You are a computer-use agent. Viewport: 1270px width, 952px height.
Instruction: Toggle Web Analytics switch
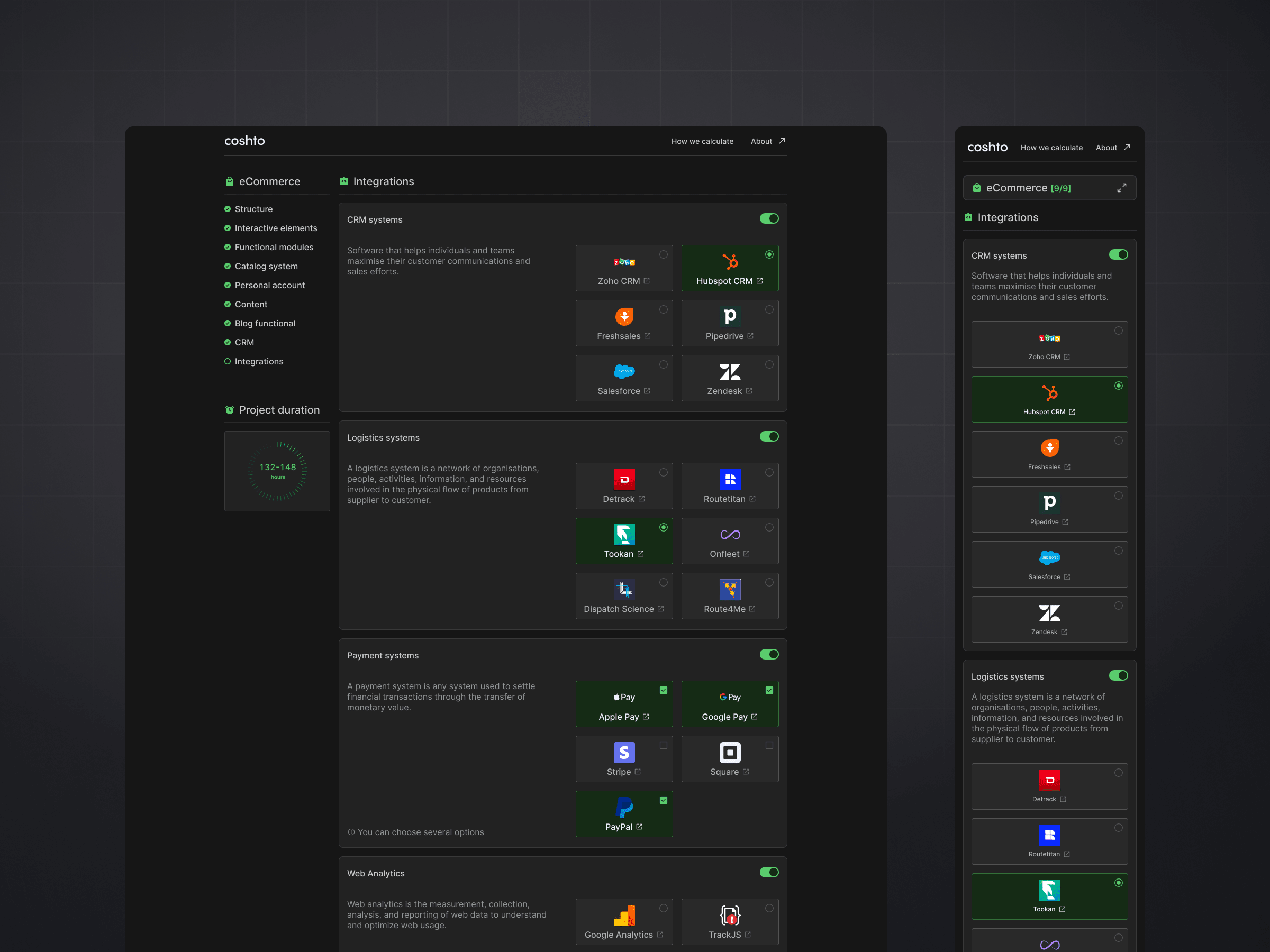click(x=769, y=873)
